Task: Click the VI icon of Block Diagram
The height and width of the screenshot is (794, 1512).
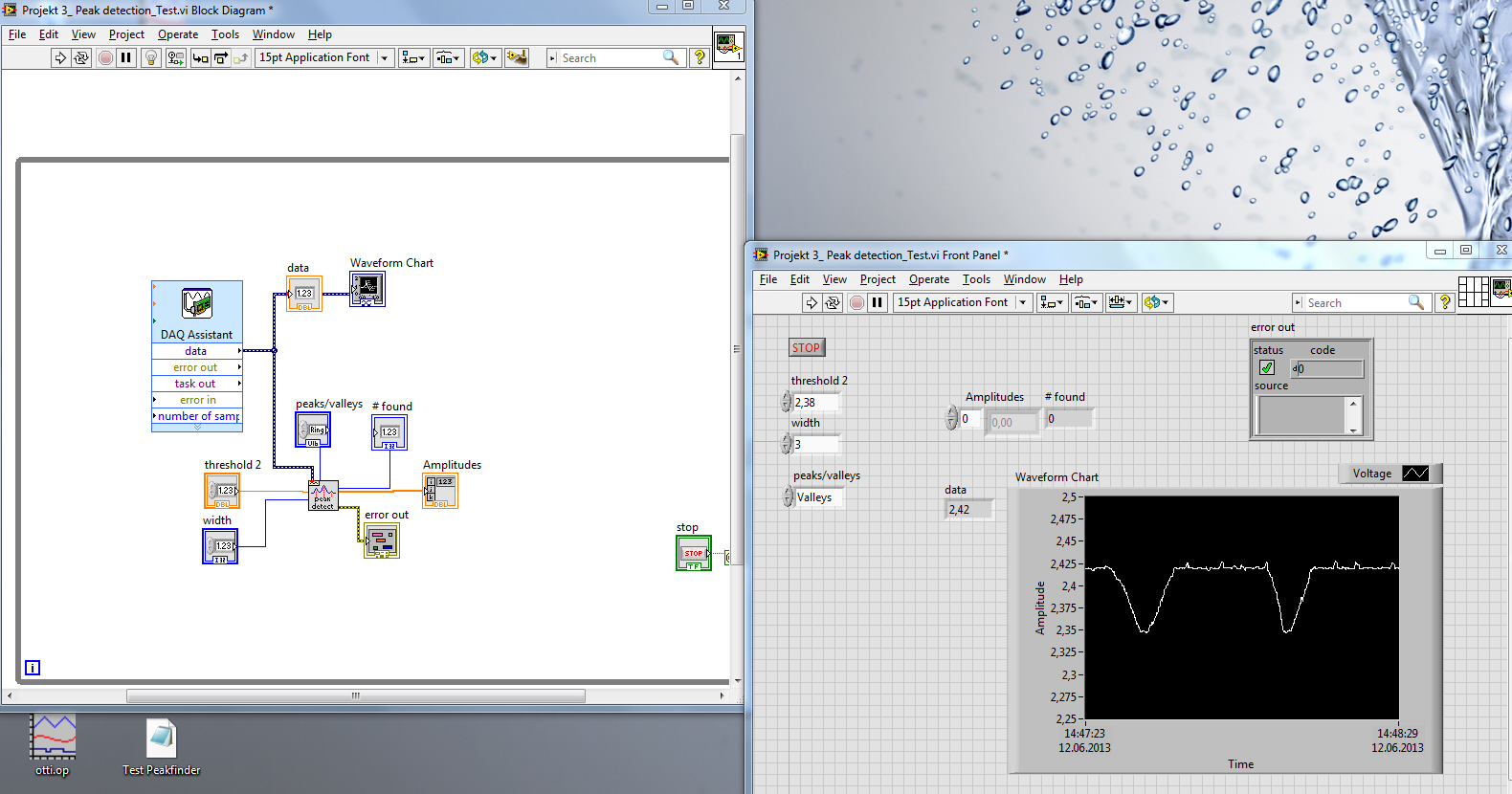Action: (729, 46)
